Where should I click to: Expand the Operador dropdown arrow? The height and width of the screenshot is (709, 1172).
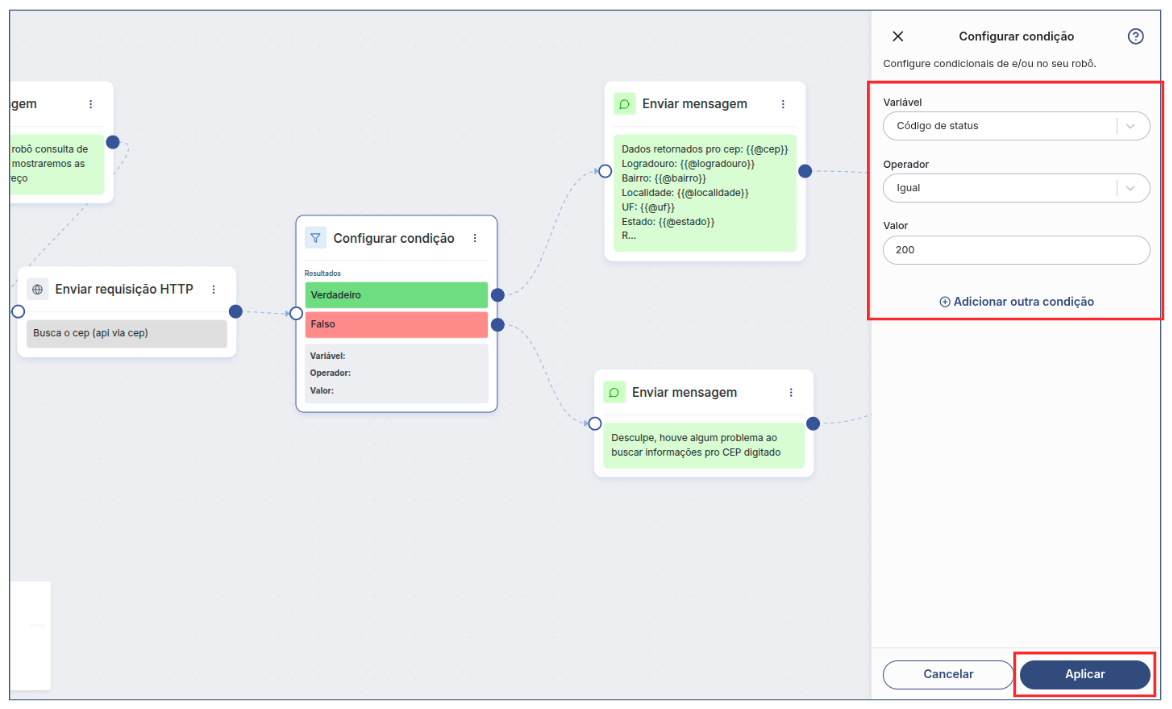coord(1131,188)
